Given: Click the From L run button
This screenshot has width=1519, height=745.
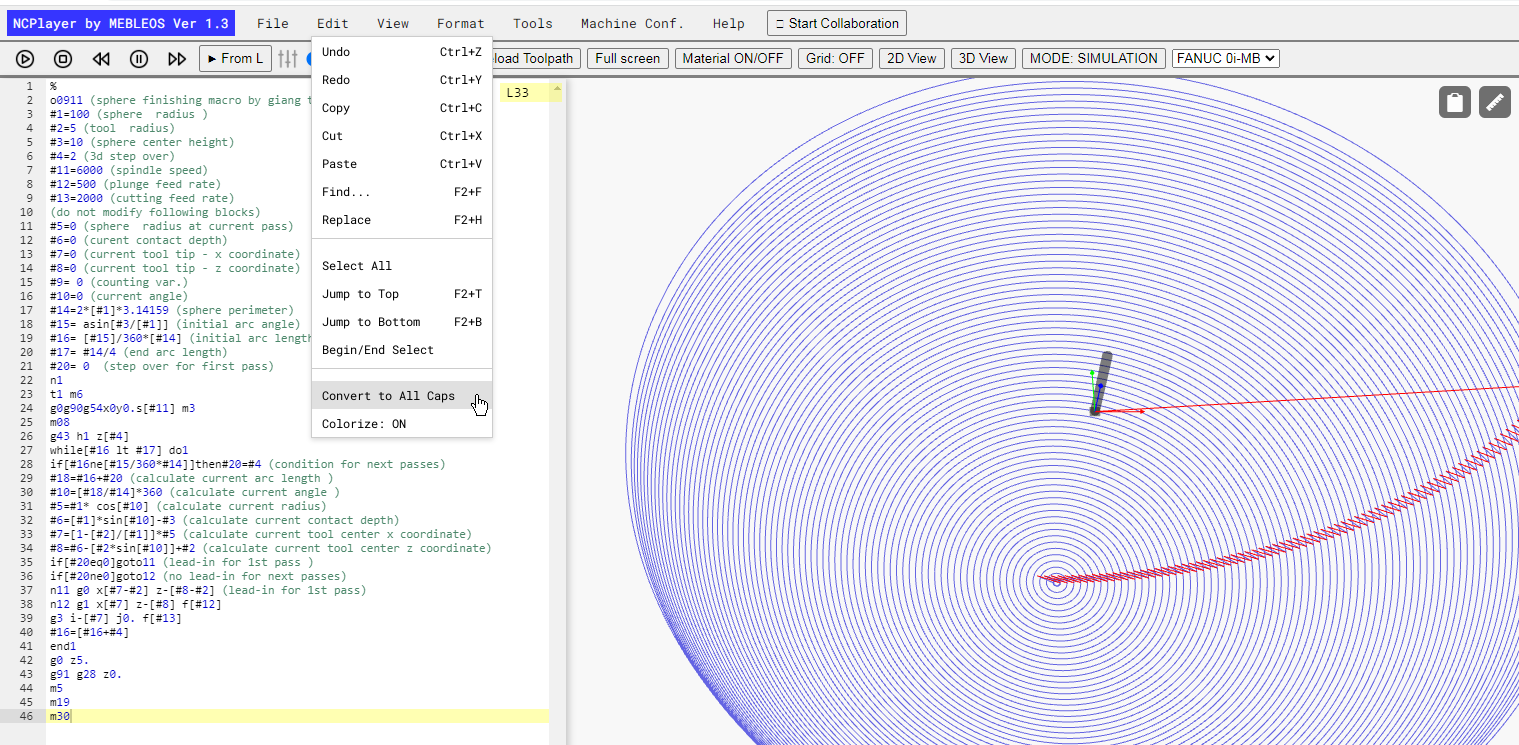Looking at the screenshot, I should coord(236,59).
